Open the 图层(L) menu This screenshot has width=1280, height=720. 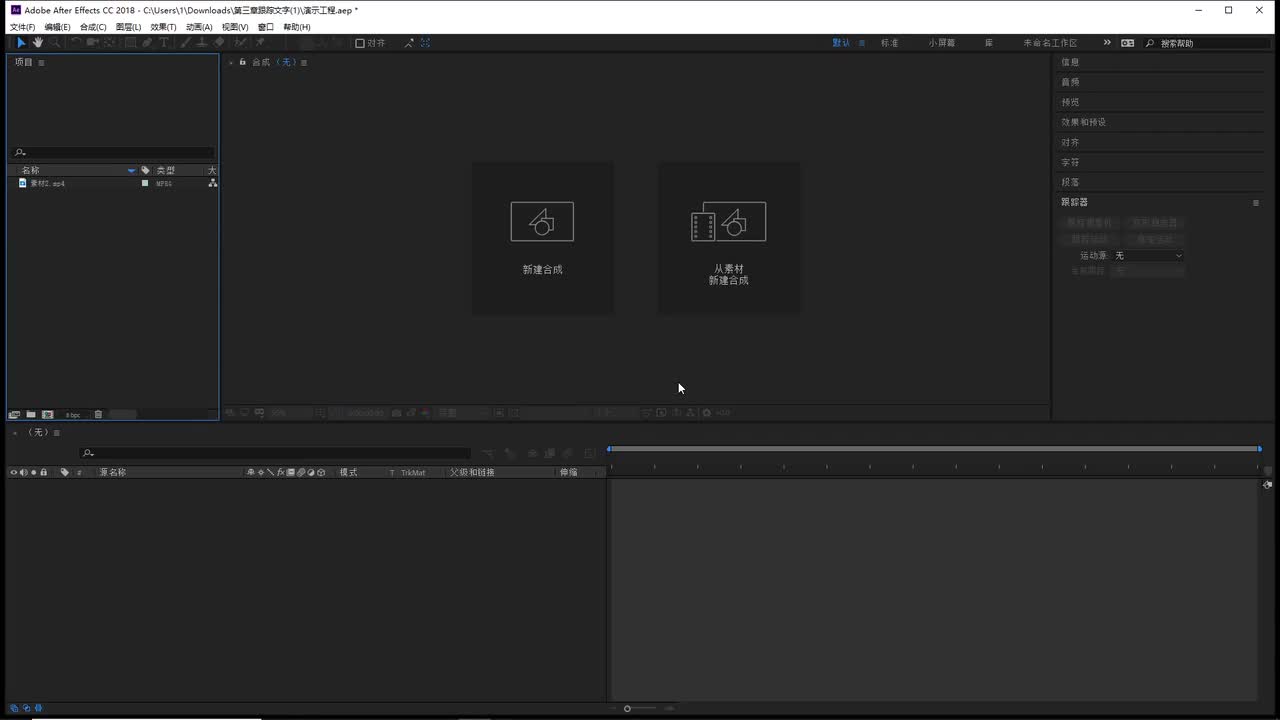click(x=128, y=27)
